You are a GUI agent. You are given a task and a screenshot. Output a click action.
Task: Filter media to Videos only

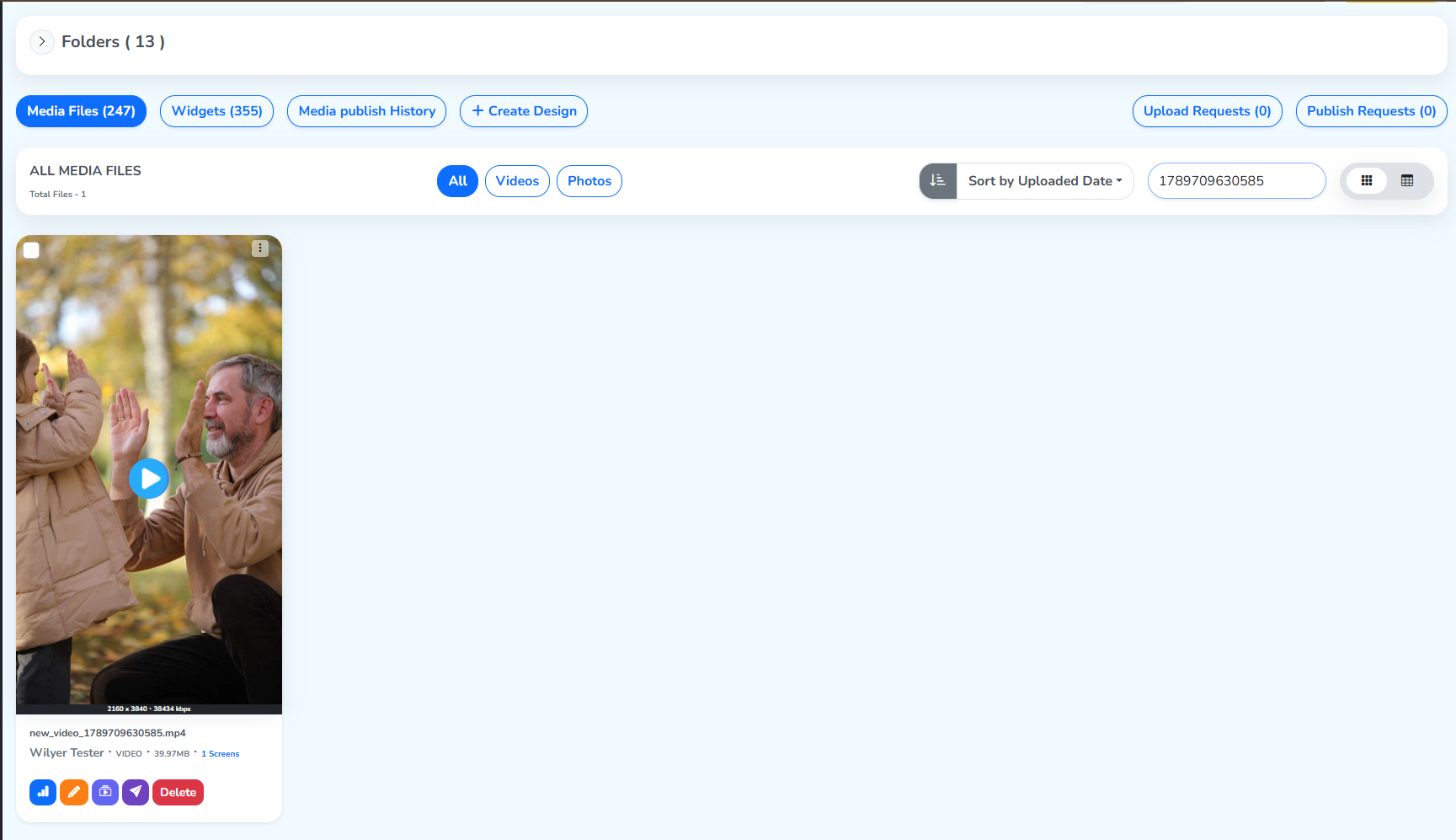[517, 181]
